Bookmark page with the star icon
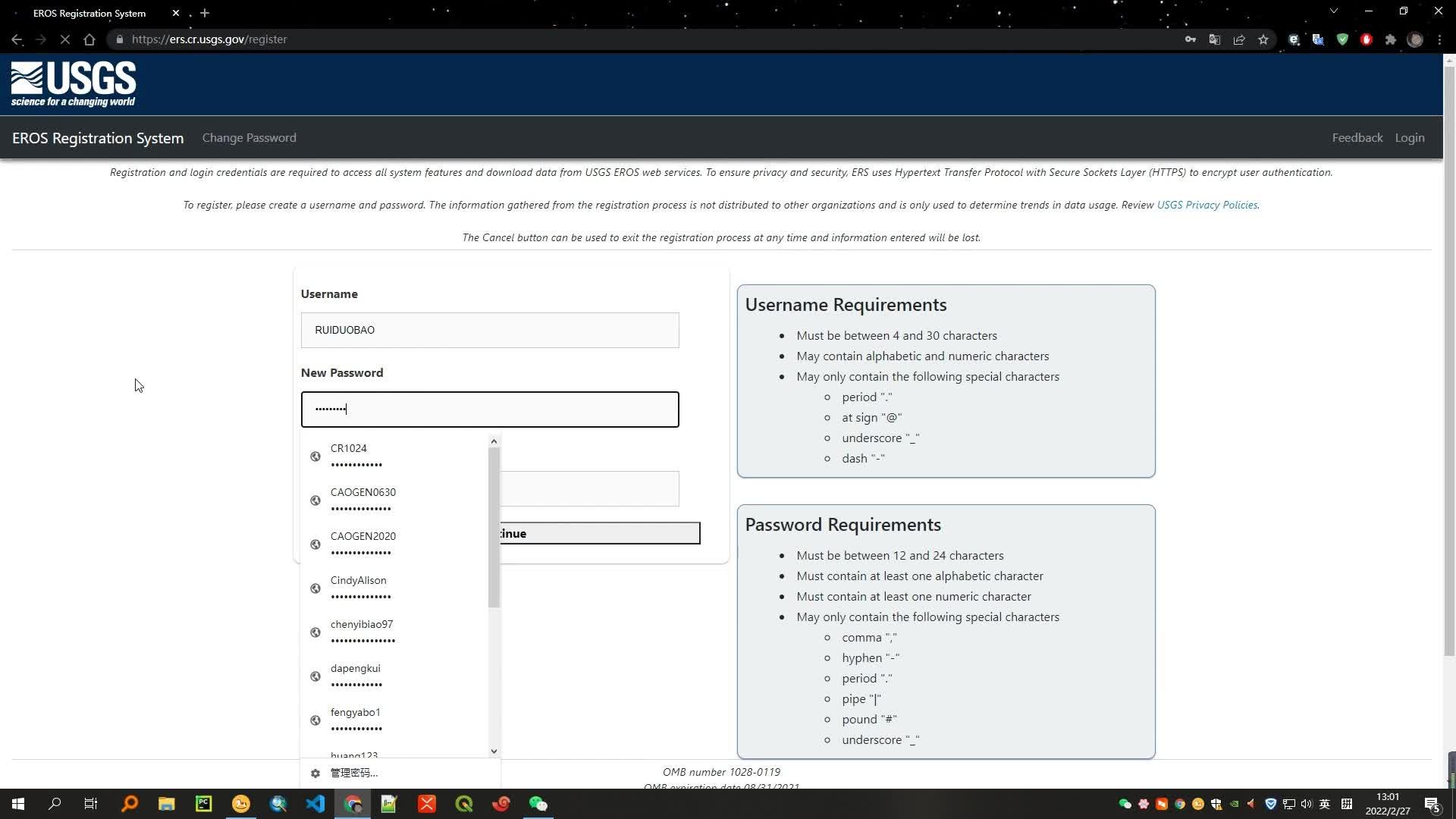The width and height of the screenshot is (1456, 819). 1263,39
